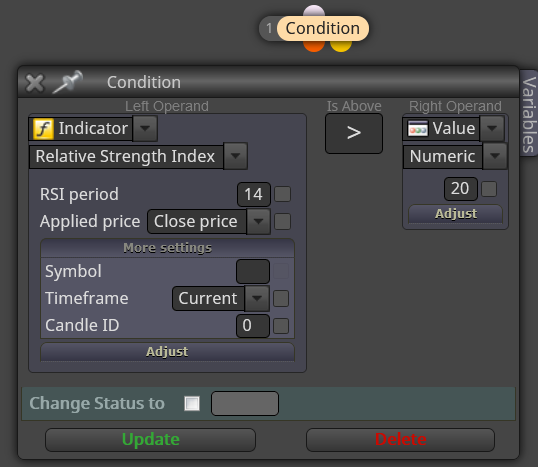Click the orange output connector under Condition node

coord(314,46)
